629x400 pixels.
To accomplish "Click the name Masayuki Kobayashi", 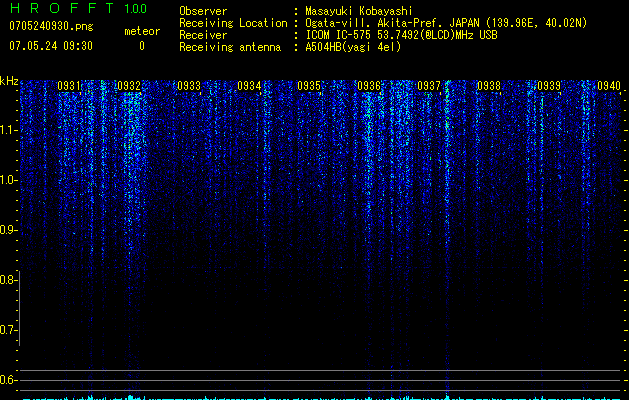I will 359,11.
